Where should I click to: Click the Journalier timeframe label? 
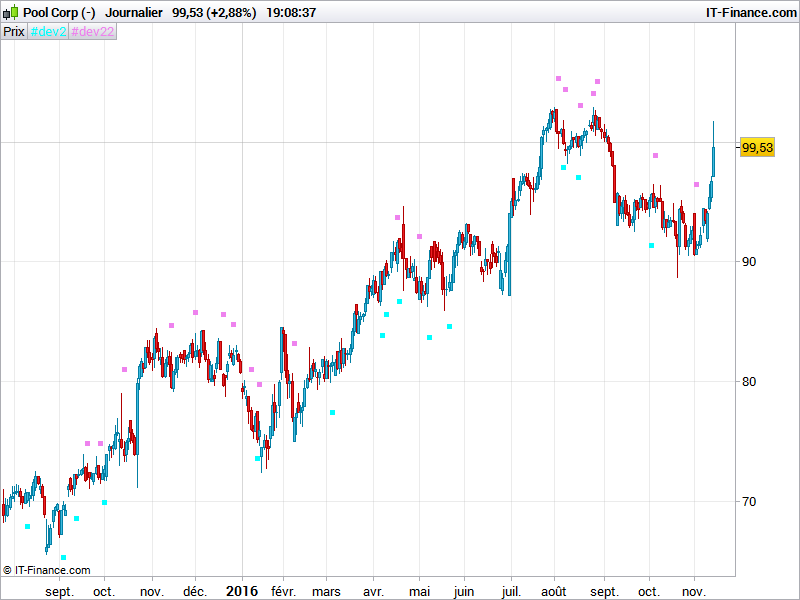(134, 12)
